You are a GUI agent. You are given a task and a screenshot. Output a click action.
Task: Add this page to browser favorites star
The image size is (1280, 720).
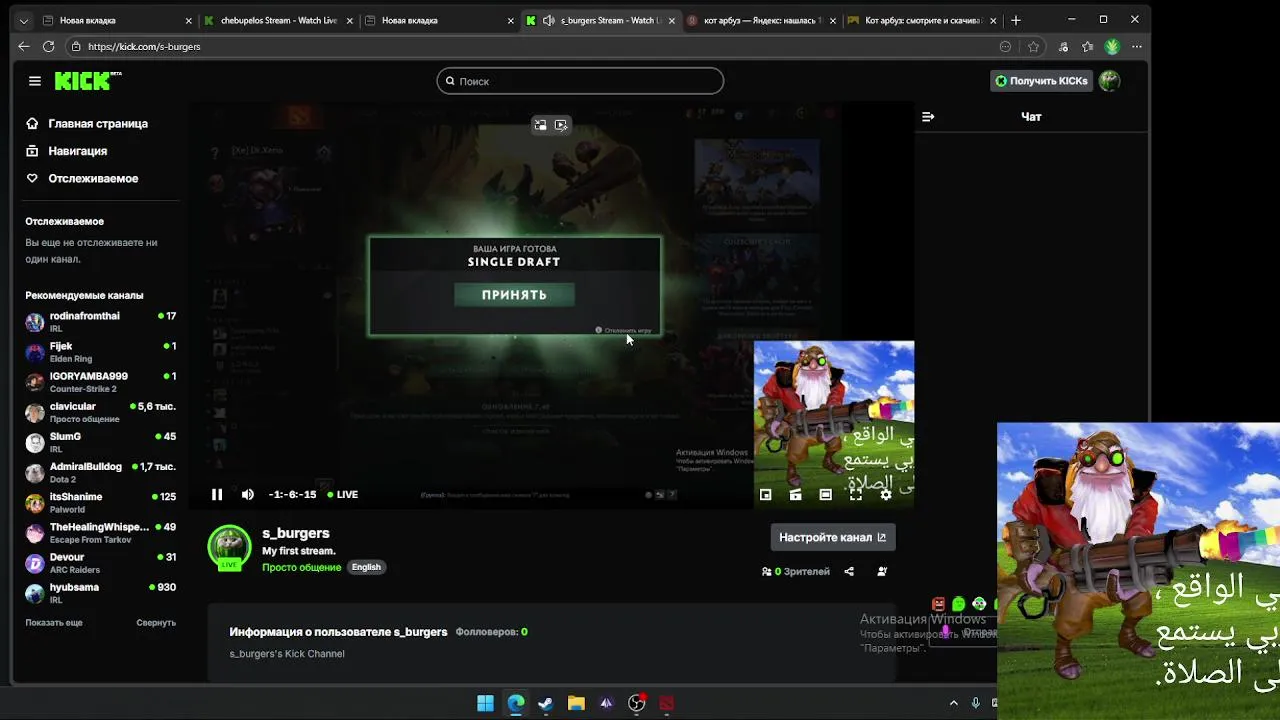[x=1033, y=46]
